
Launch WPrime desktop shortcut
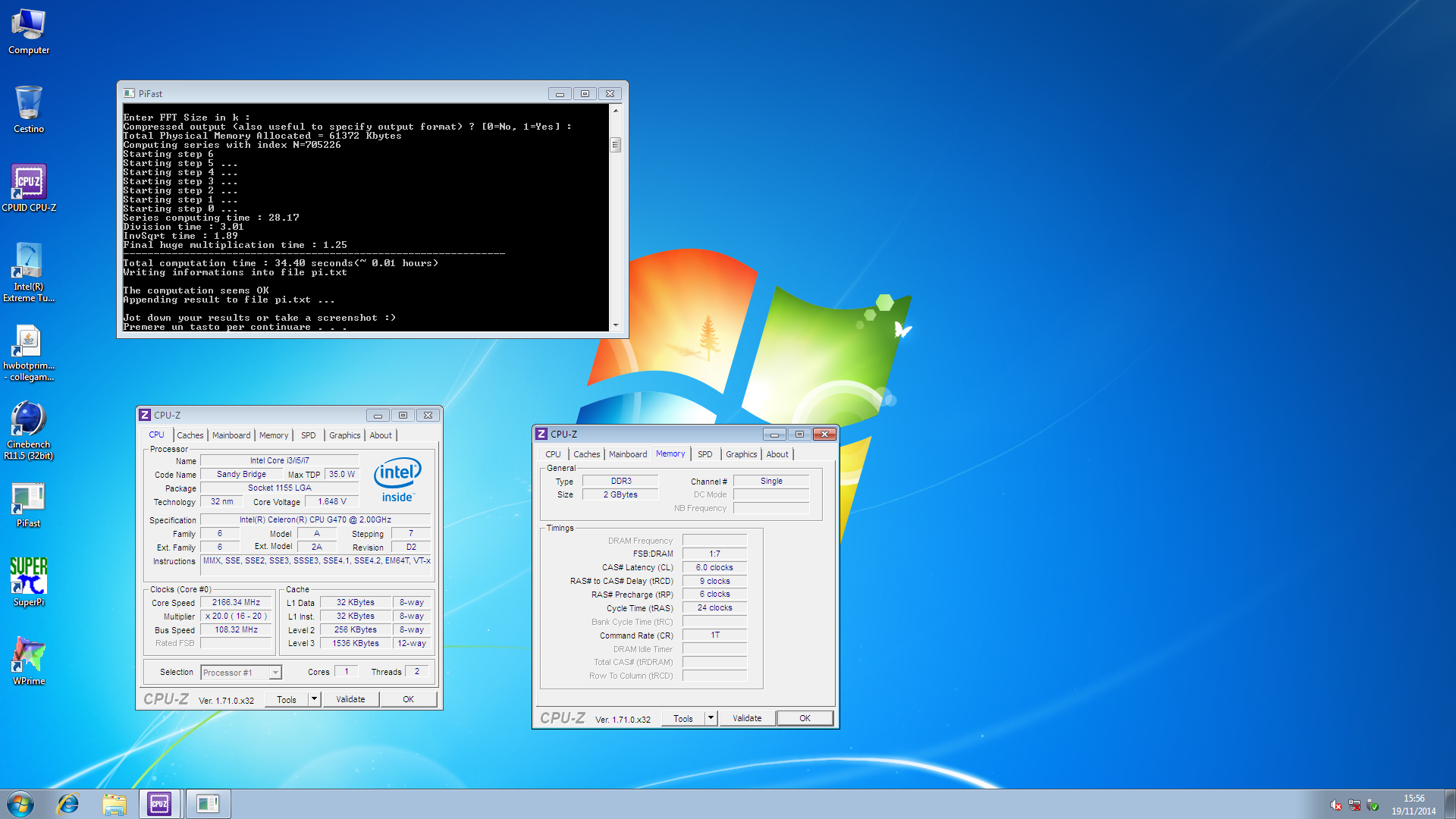point(29,661)
